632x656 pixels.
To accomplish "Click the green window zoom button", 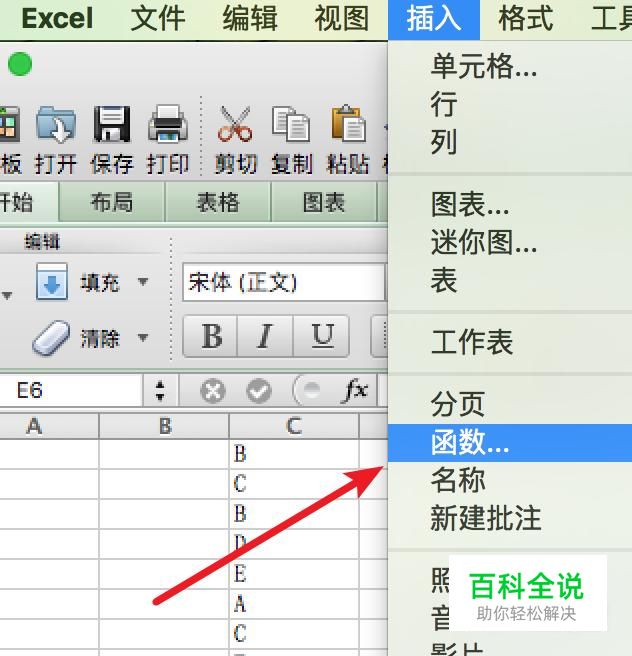I will click(x=20, y=64).
